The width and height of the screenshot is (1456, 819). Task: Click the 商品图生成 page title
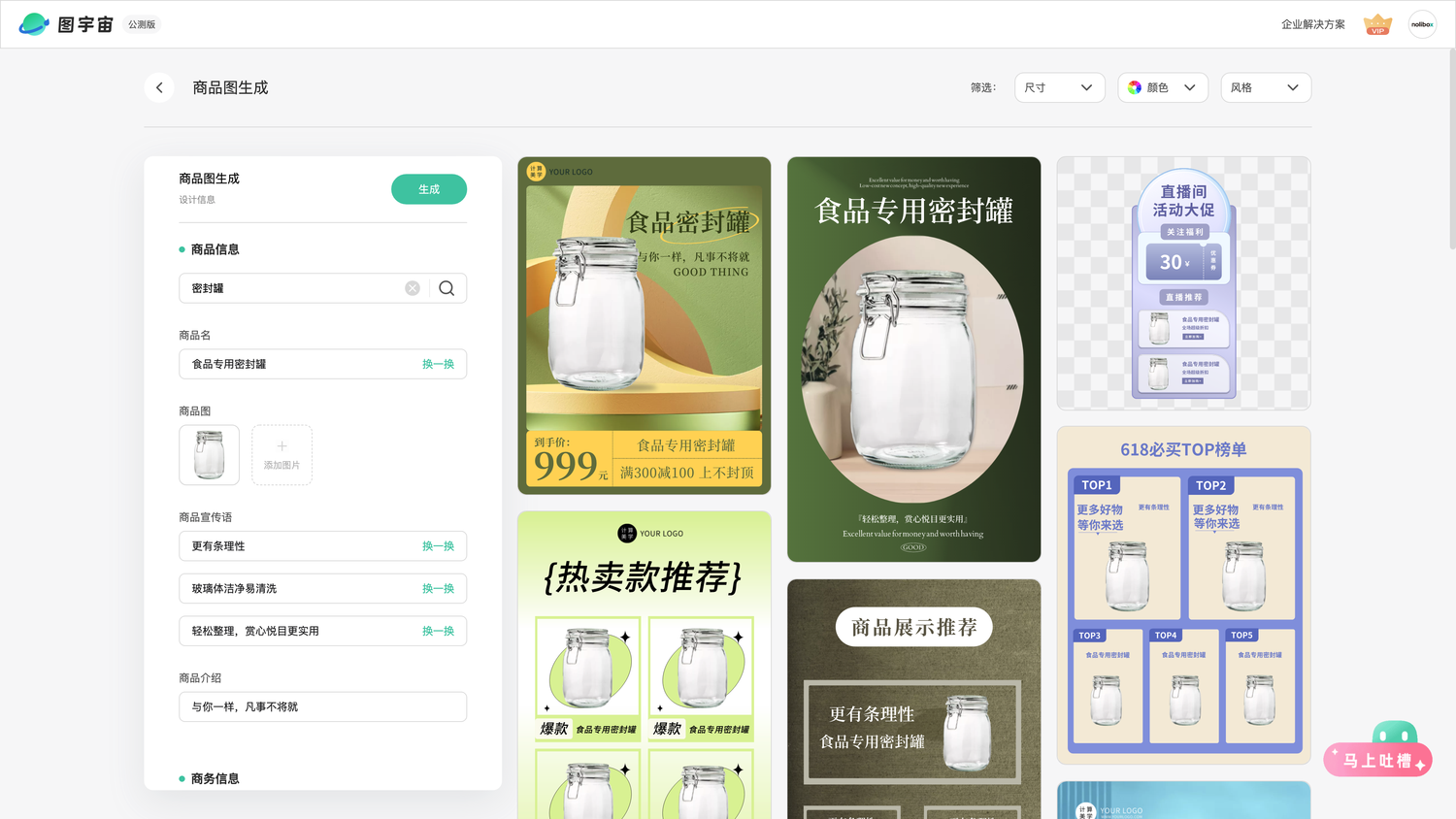click(230, 87)
